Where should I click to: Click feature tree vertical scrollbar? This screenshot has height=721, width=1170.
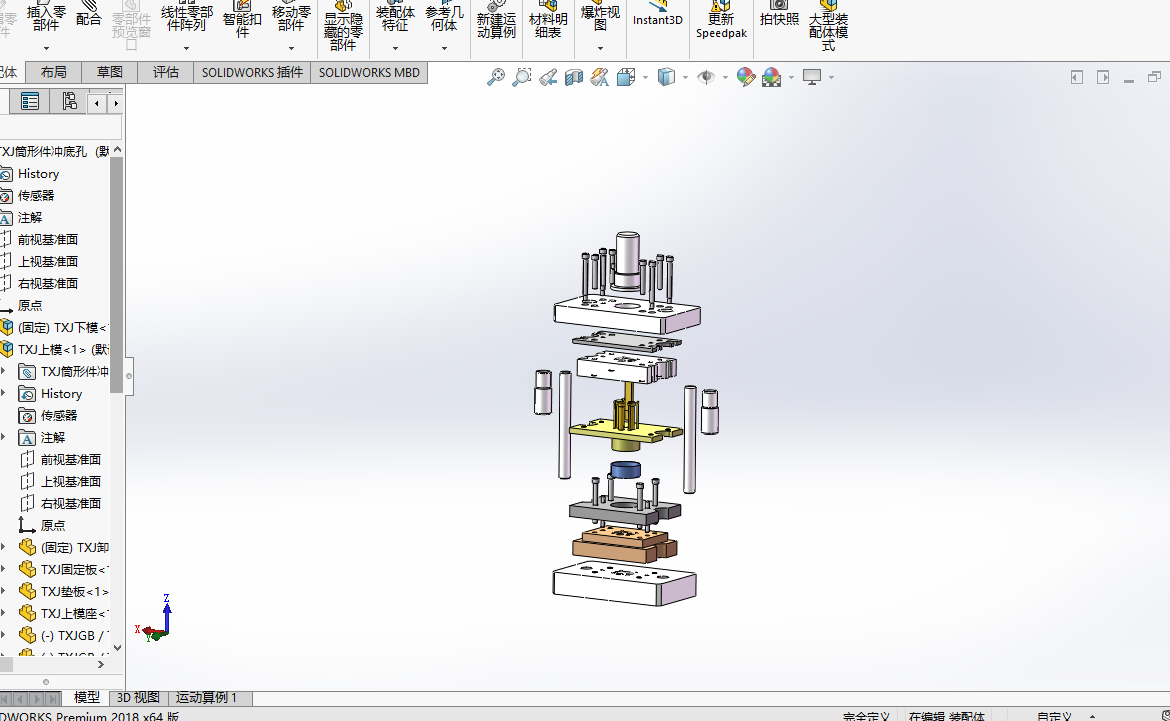pyautogui.click(x=116, y=275)
